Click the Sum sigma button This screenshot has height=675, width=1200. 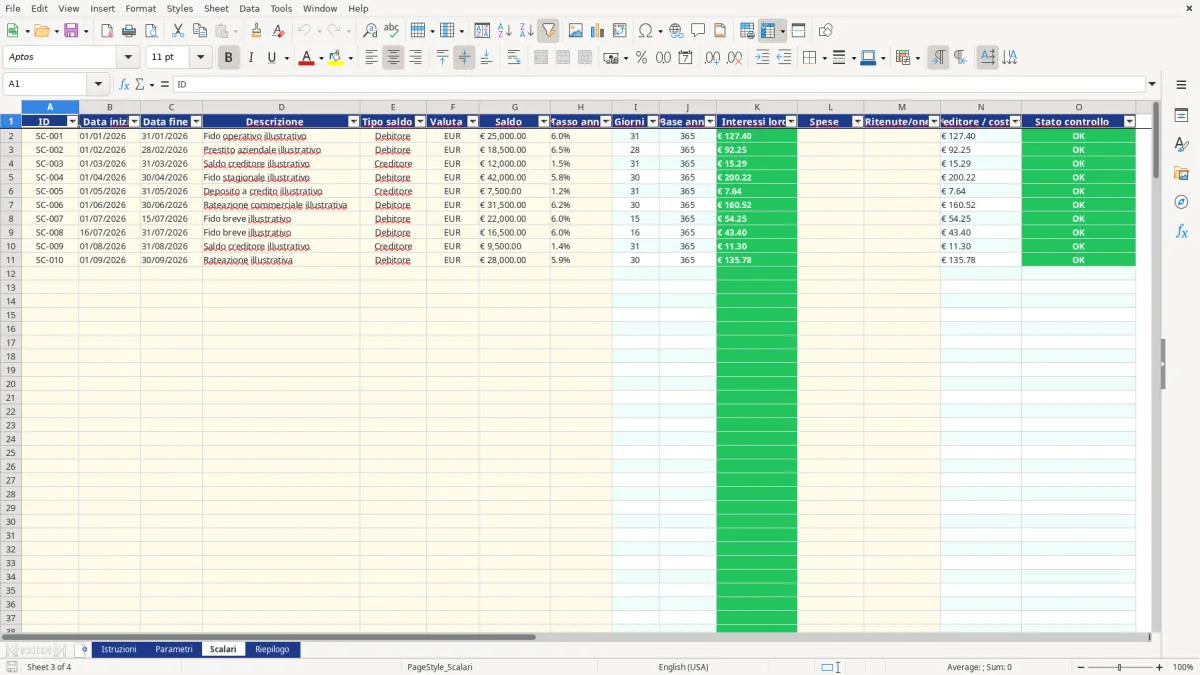click(139, 84)
